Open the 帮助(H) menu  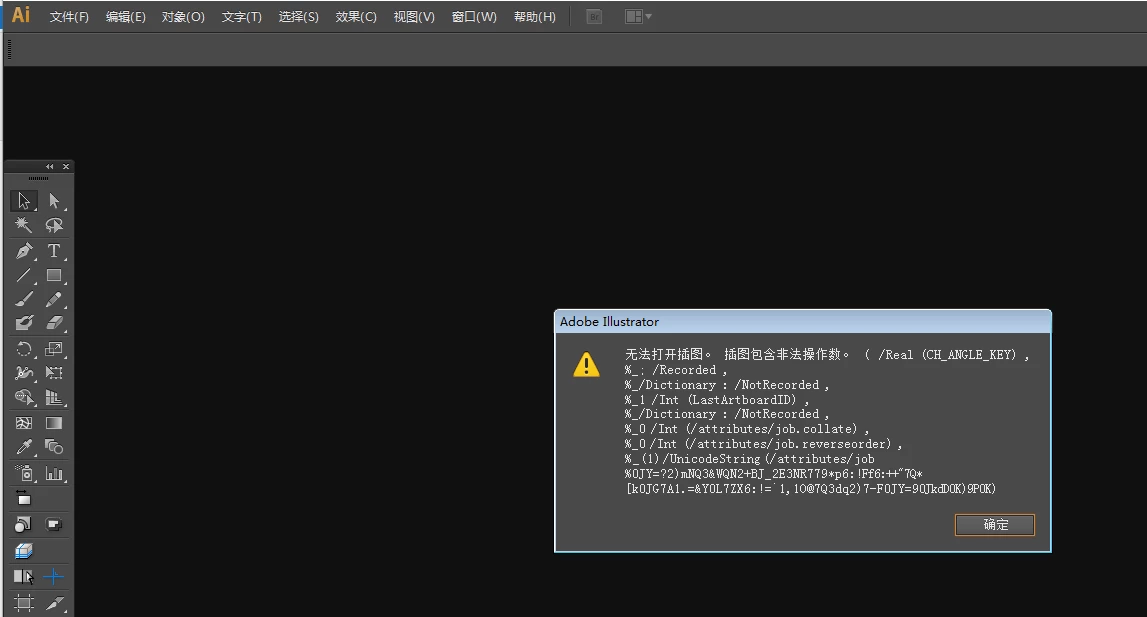point(535,16)
